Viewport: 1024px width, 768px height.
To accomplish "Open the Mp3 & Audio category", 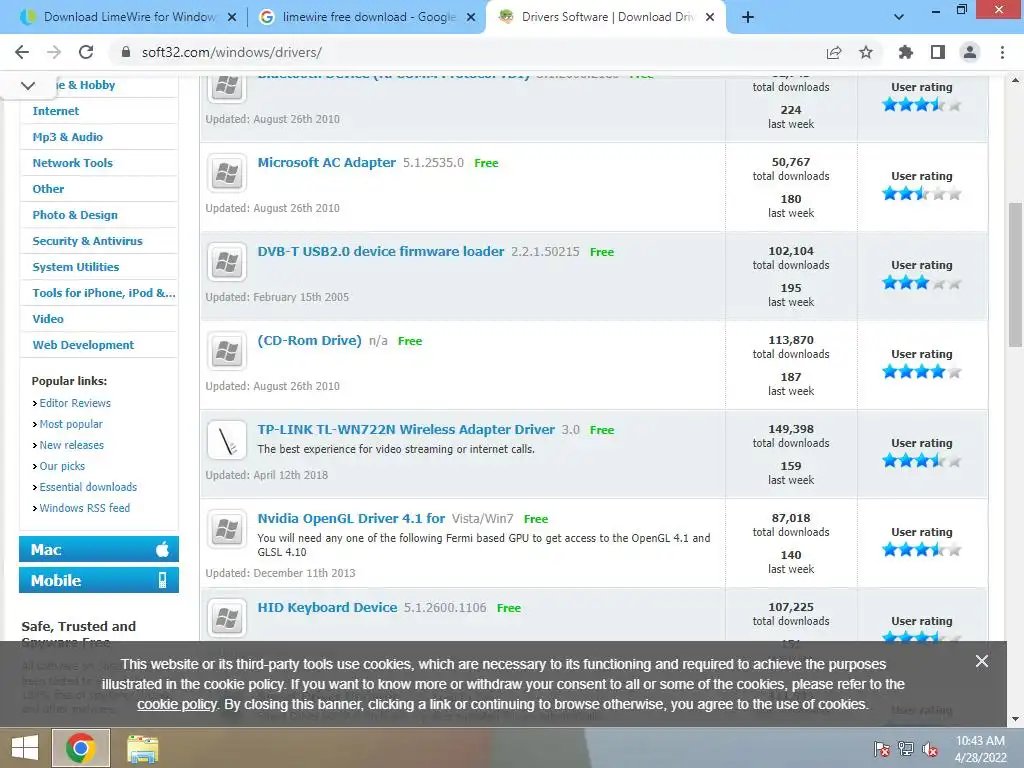I will [x=67, y=137].
